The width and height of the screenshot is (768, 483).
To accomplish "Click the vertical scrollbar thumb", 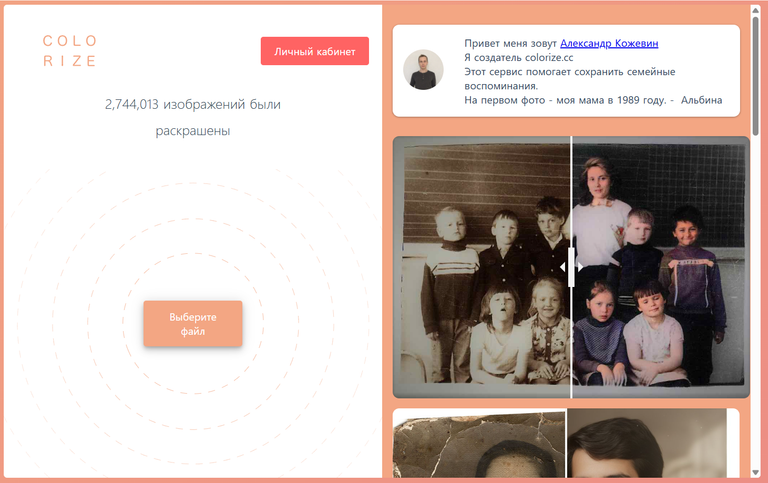I will click(x=756, y=73).
